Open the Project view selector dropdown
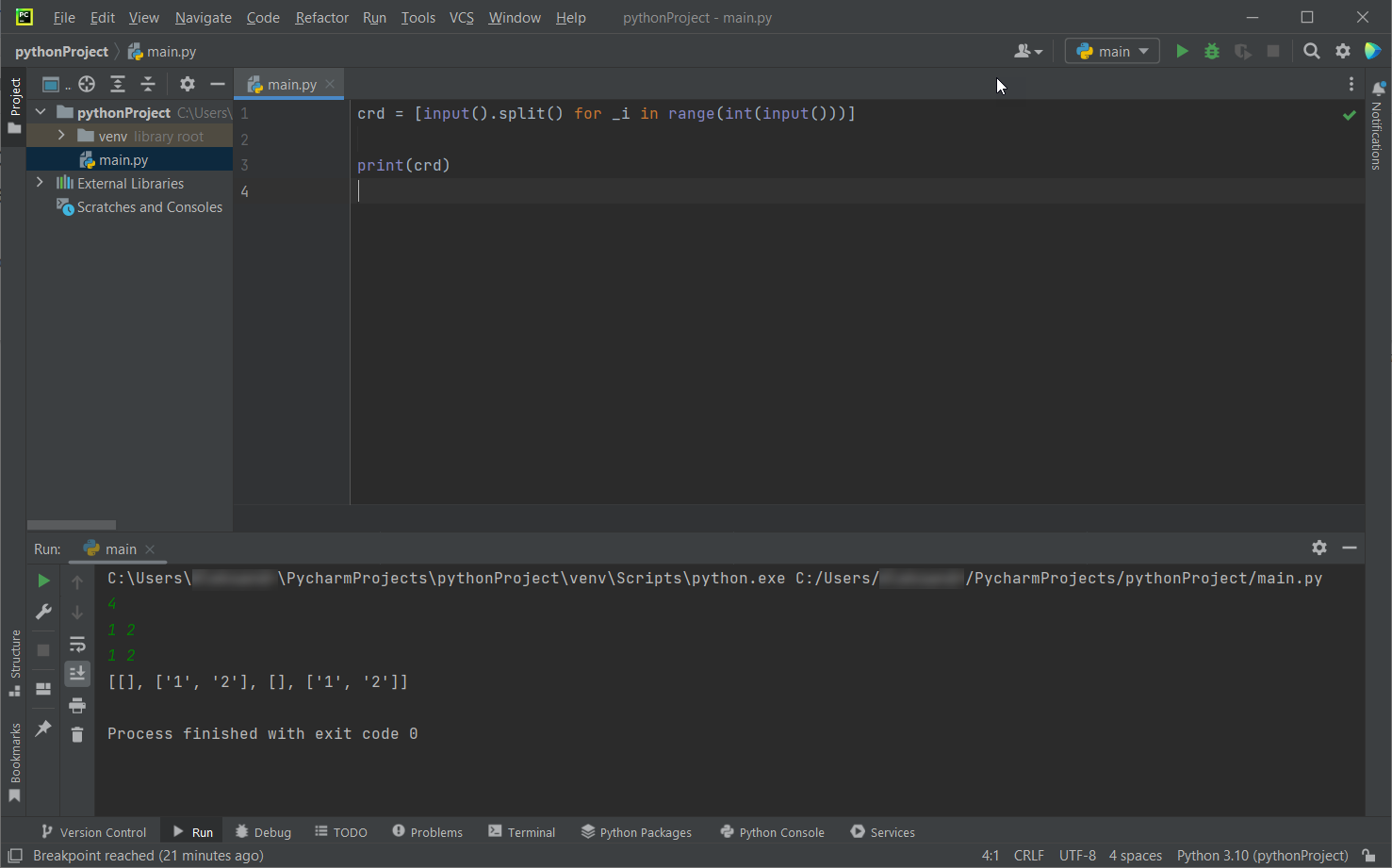The height and width of the screenshot is (868, 1392). (56, 84)
